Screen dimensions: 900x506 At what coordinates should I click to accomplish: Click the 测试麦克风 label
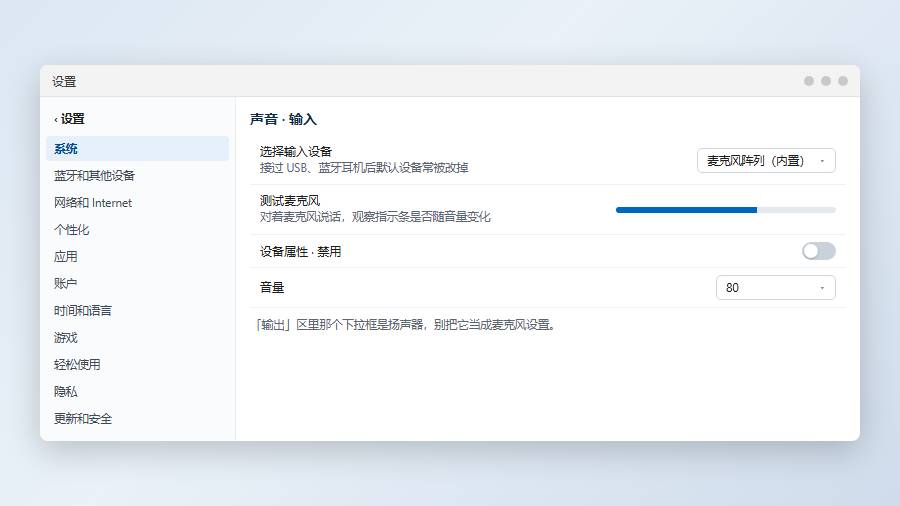[290, 201]
